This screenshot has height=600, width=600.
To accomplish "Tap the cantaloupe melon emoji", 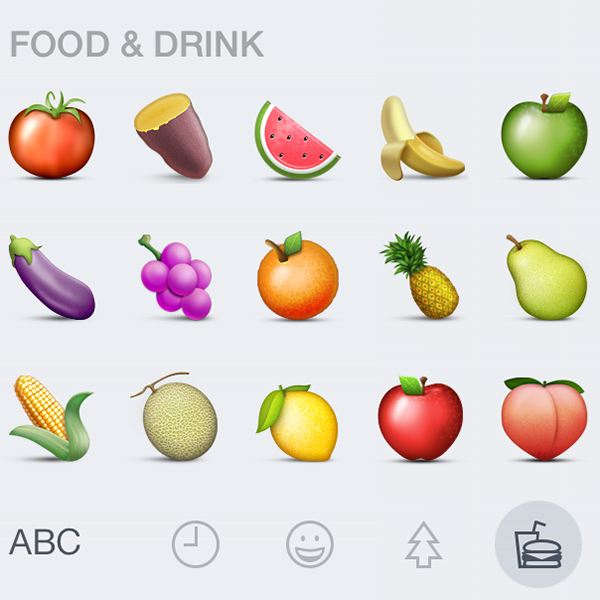I will coord(174,416).
